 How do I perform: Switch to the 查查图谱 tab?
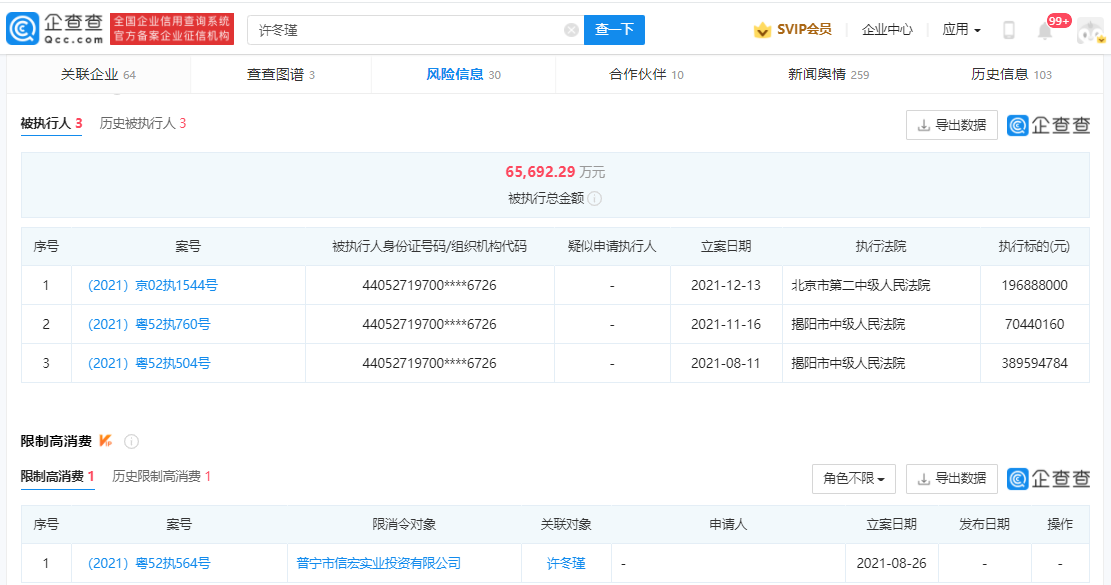tap(281, 74)
